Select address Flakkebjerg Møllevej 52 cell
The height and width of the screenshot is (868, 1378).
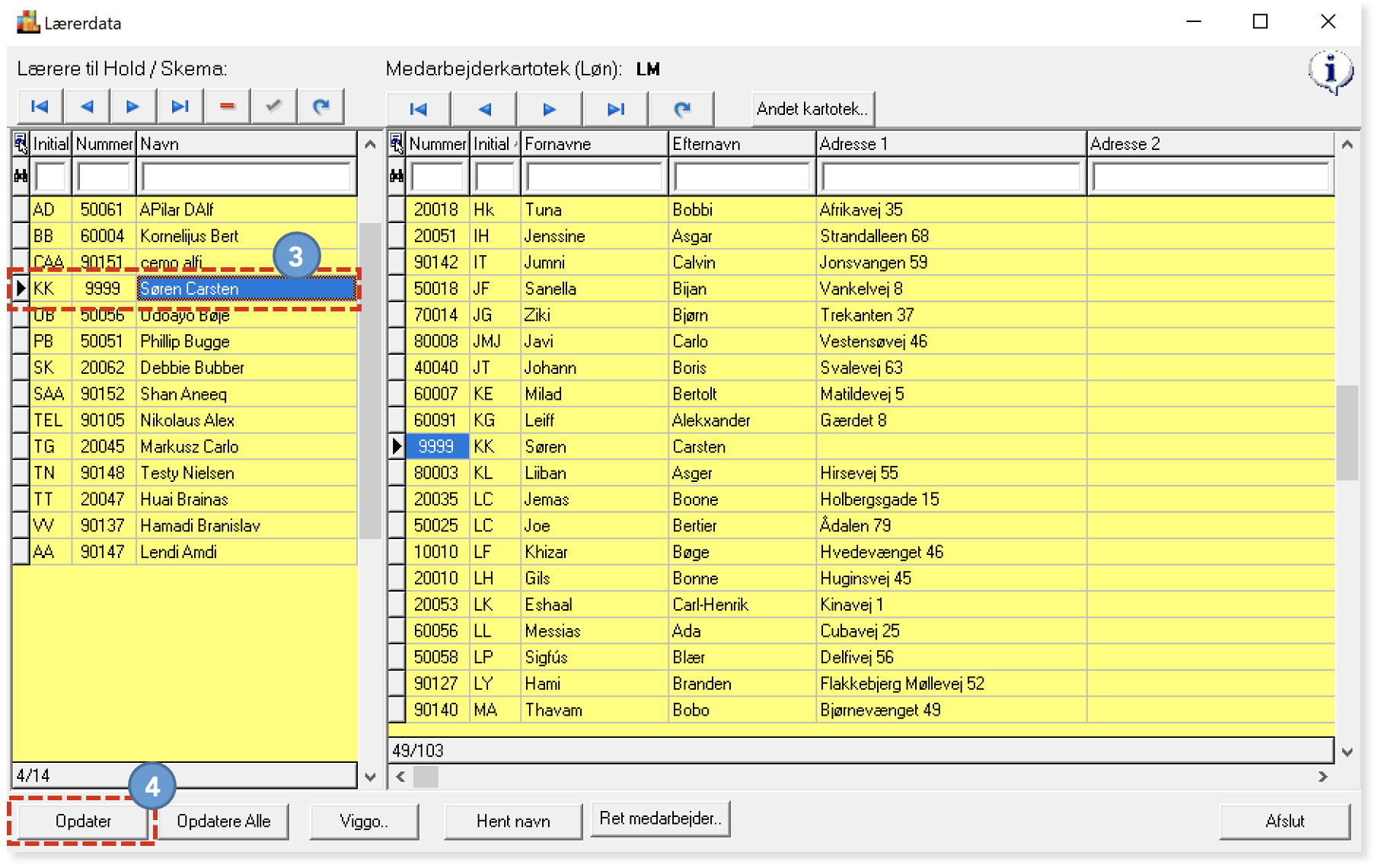point(951,684)
